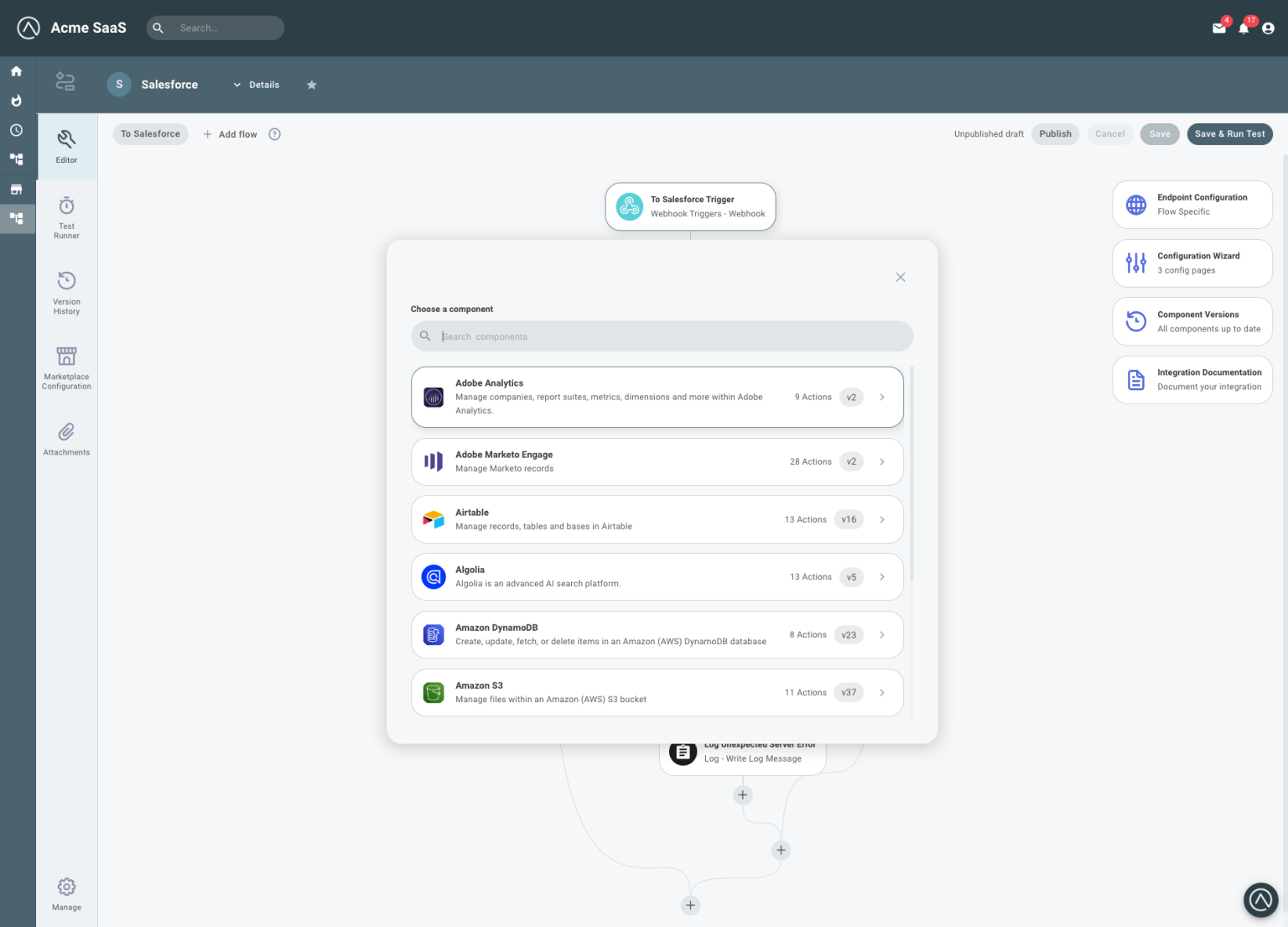The image size is (1288, 927).
Task: Click the '13 Actions' text in Algolia row
Action: (811, 577)
